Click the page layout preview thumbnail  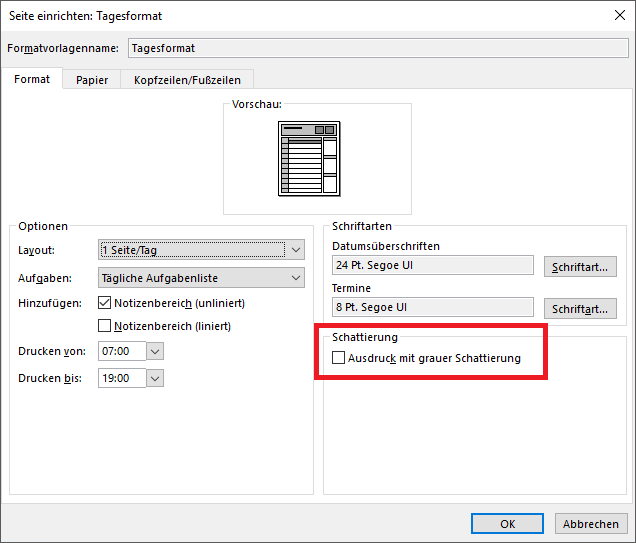point(309,159)
